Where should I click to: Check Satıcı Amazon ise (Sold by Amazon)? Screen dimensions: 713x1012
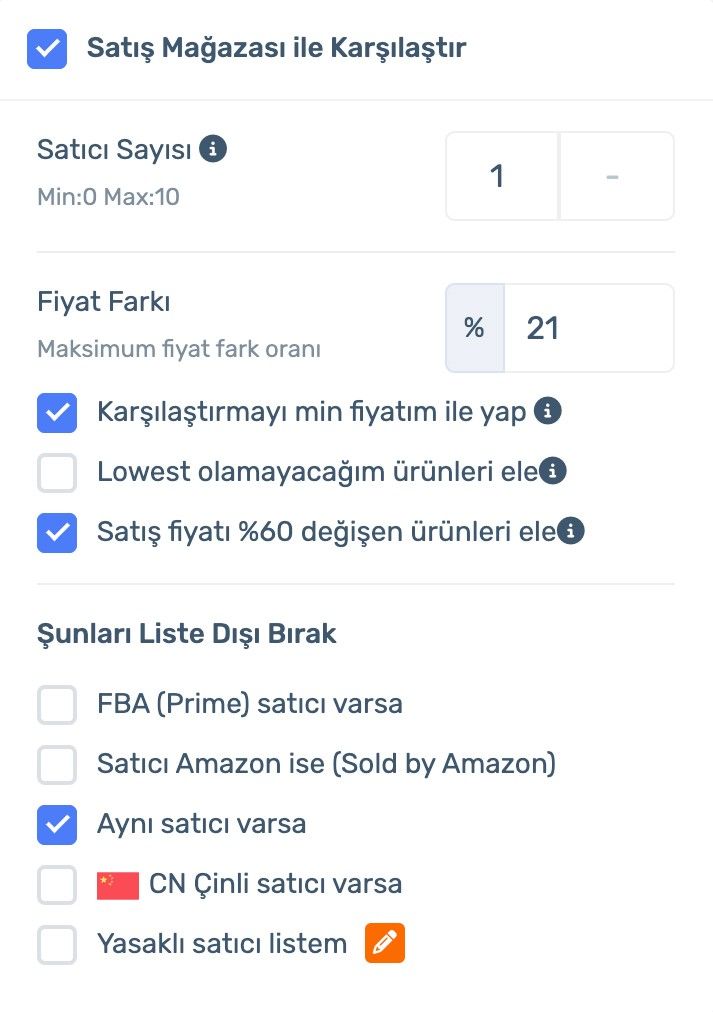click(x=57, y=764)
